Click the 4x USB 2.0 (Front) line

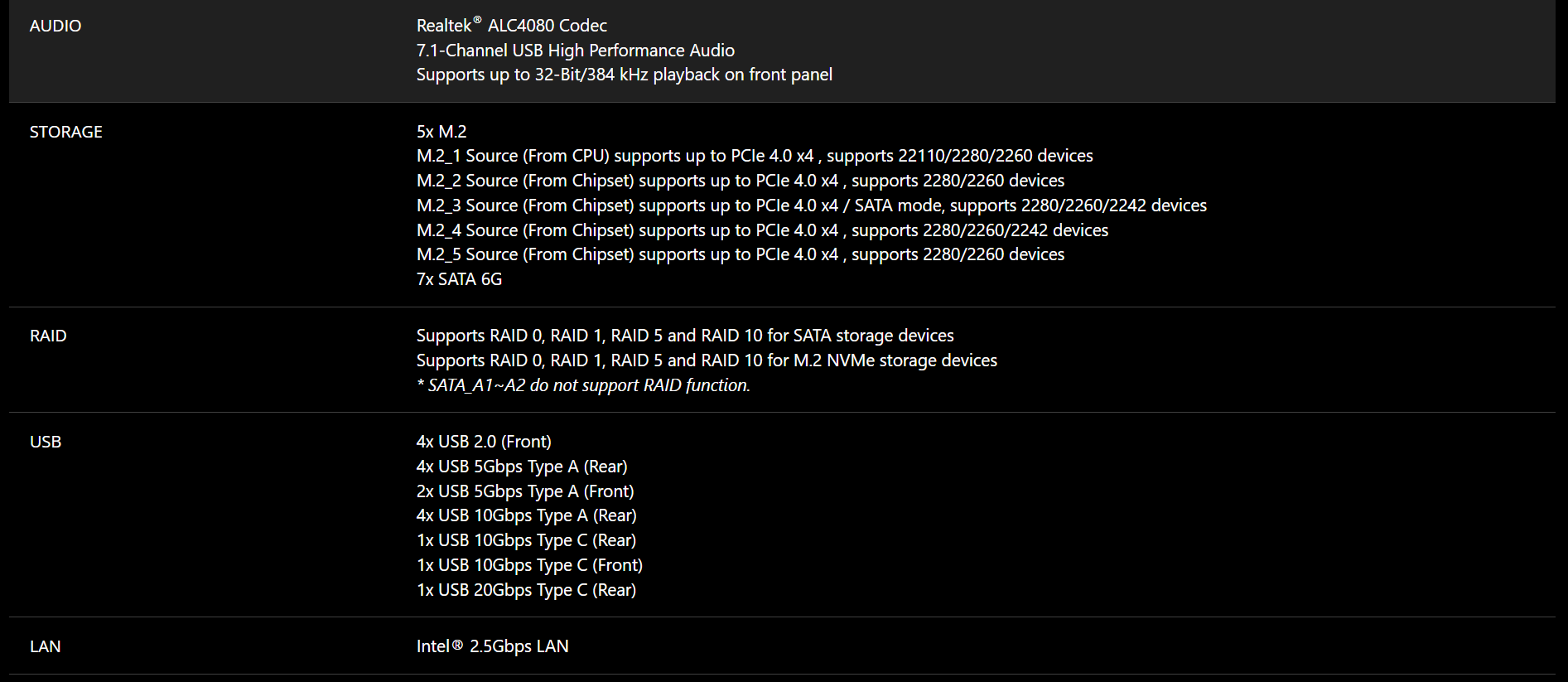[484, 442]
